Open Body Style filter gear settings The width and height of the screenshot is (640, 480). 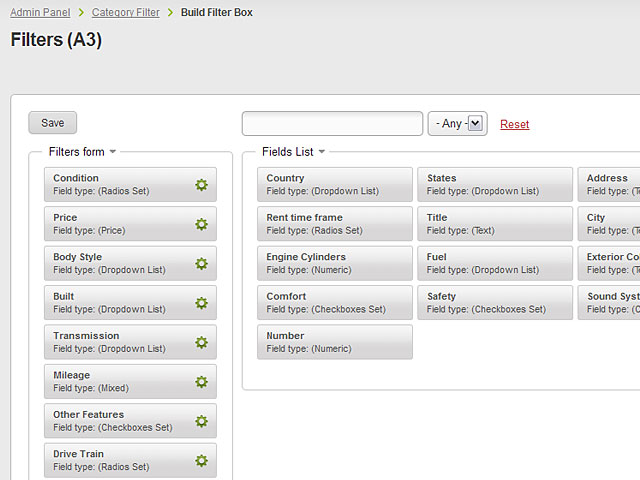point(201,264)
